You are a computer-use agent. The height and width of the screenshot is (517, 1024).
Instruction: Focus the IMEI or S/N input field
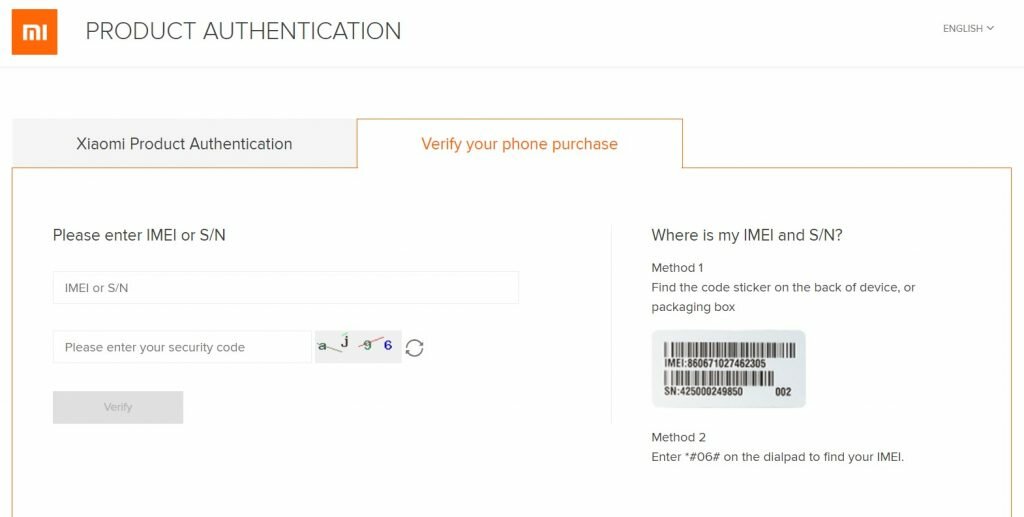pyautogui.click(x=285, y=288)
